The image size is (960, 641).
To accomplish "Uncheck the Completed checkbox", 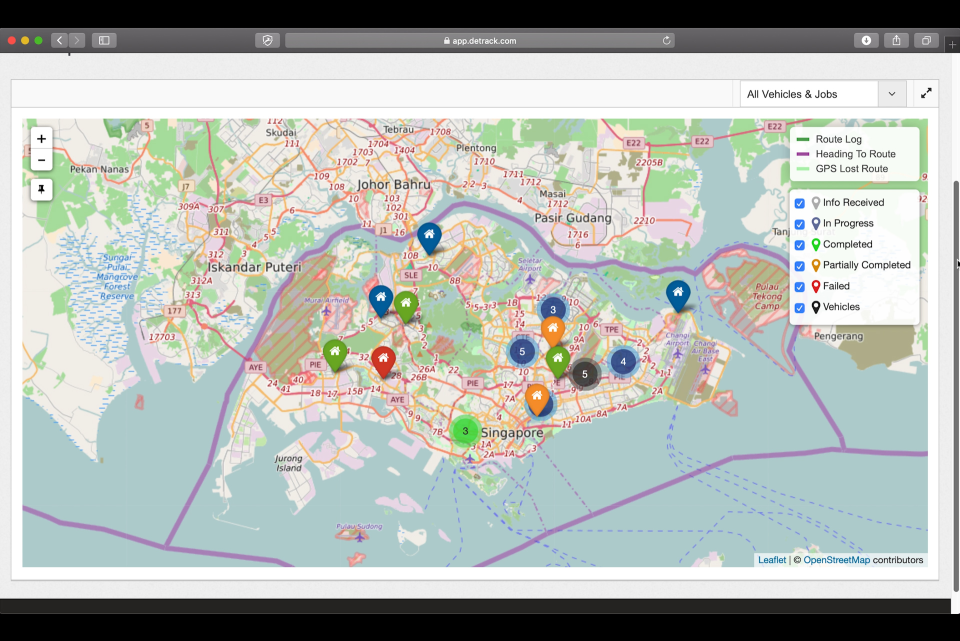I will 800,245.
